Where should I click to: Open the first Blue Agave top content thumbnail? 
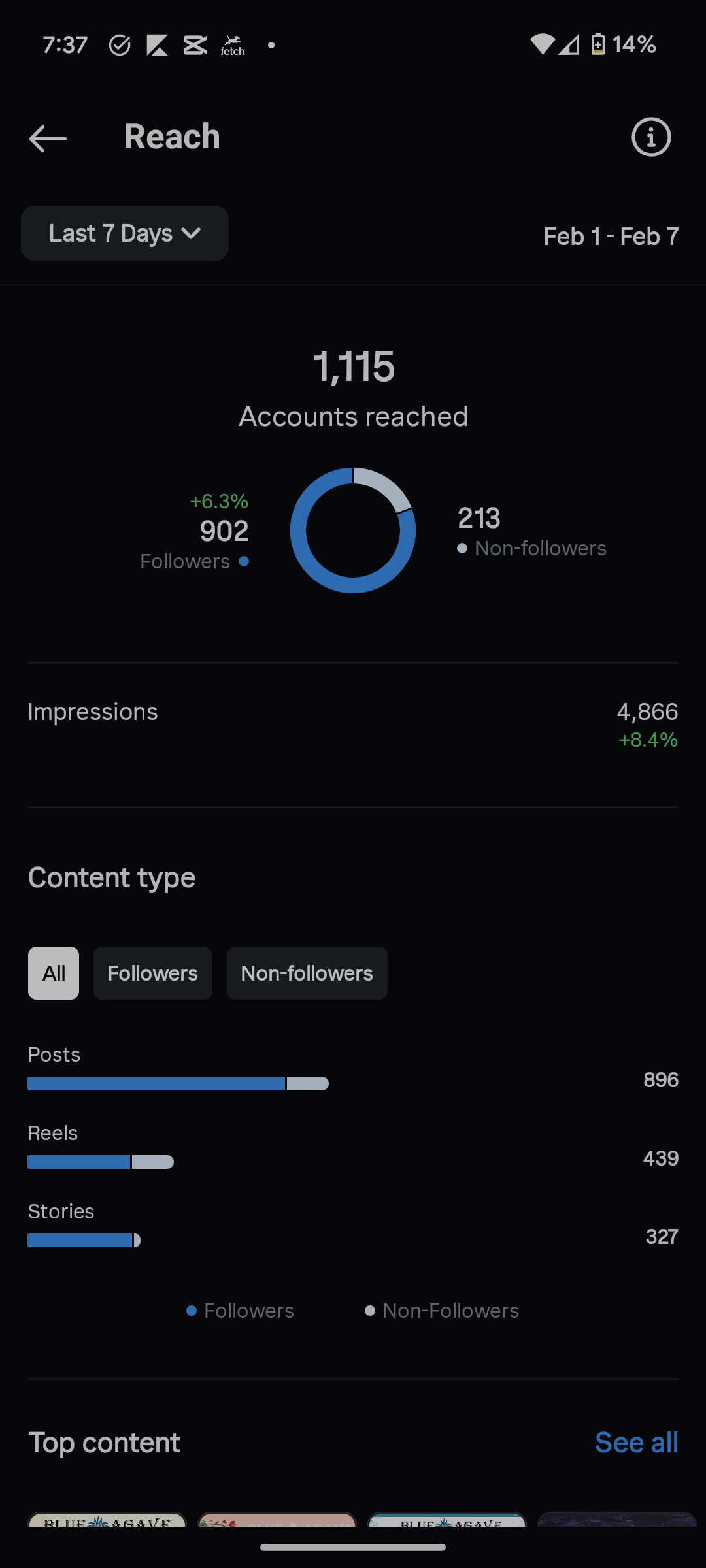(107, 1520)
